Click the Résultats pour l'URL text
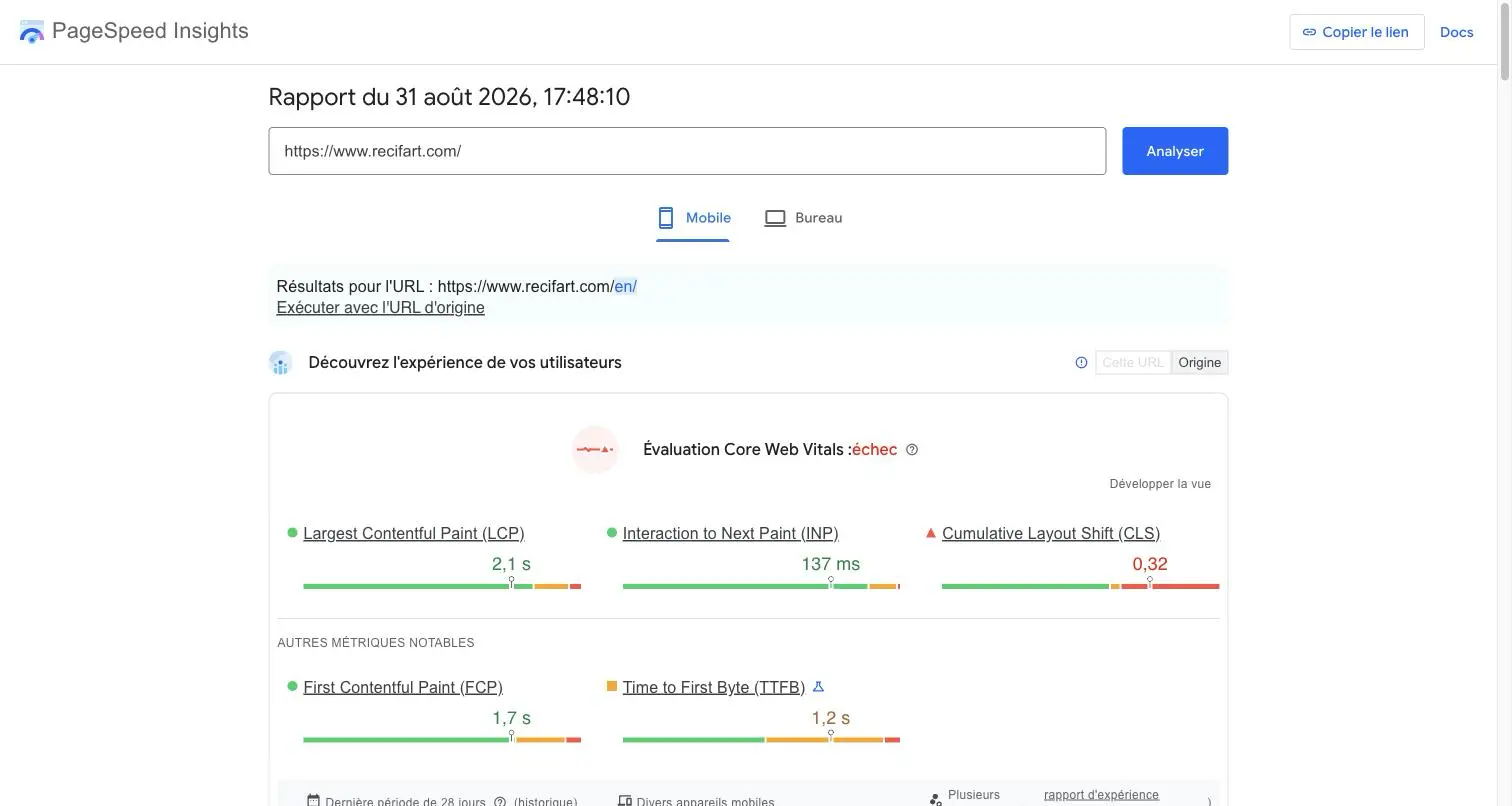This screenshot has width=1512, height=806. (x=456, y=287)
